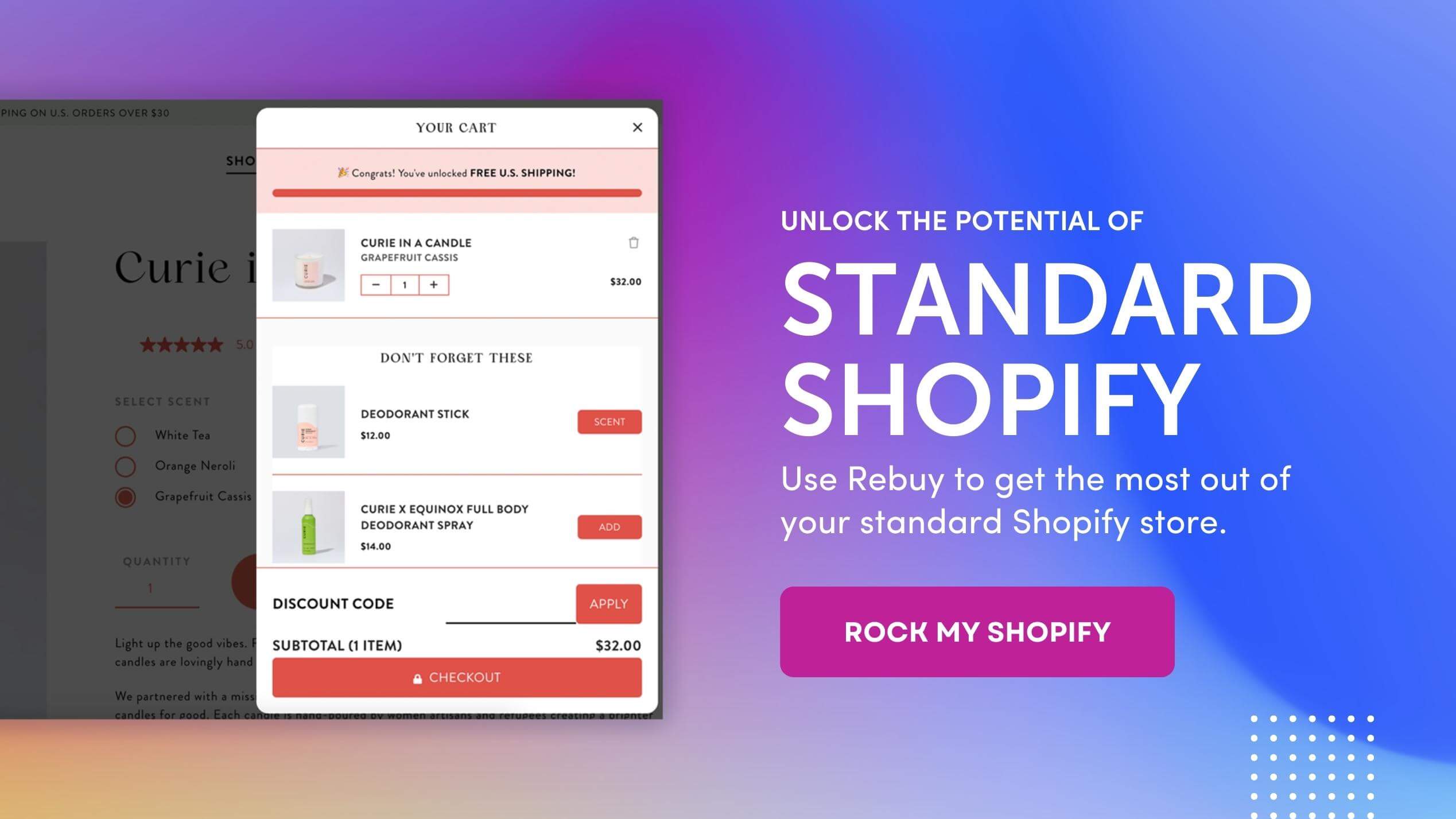Click the ROCK MY SHOPIFY button
Image resolution: width=1456 pixels, height=819 pixels.
pos(978,631)
